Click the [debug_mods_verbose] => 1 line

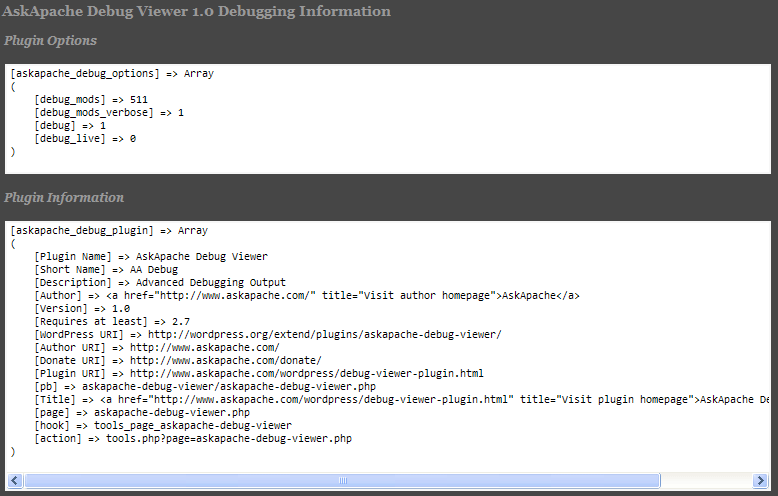point(109,113)
